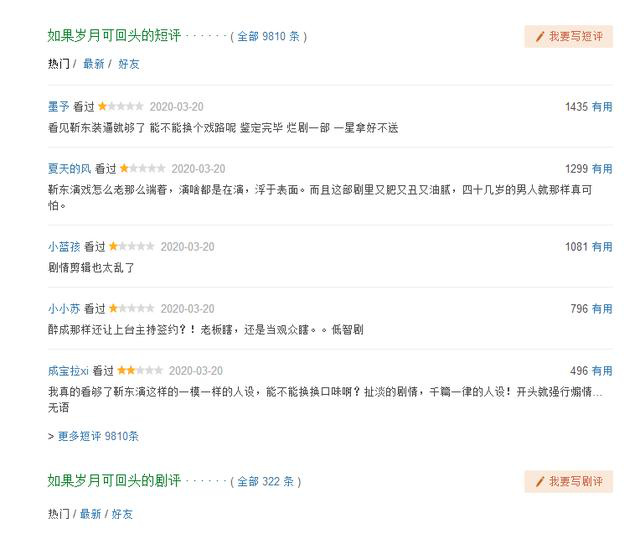
Task: Expand 更多短评 9810条 link
Action: [x=98, y=436]
